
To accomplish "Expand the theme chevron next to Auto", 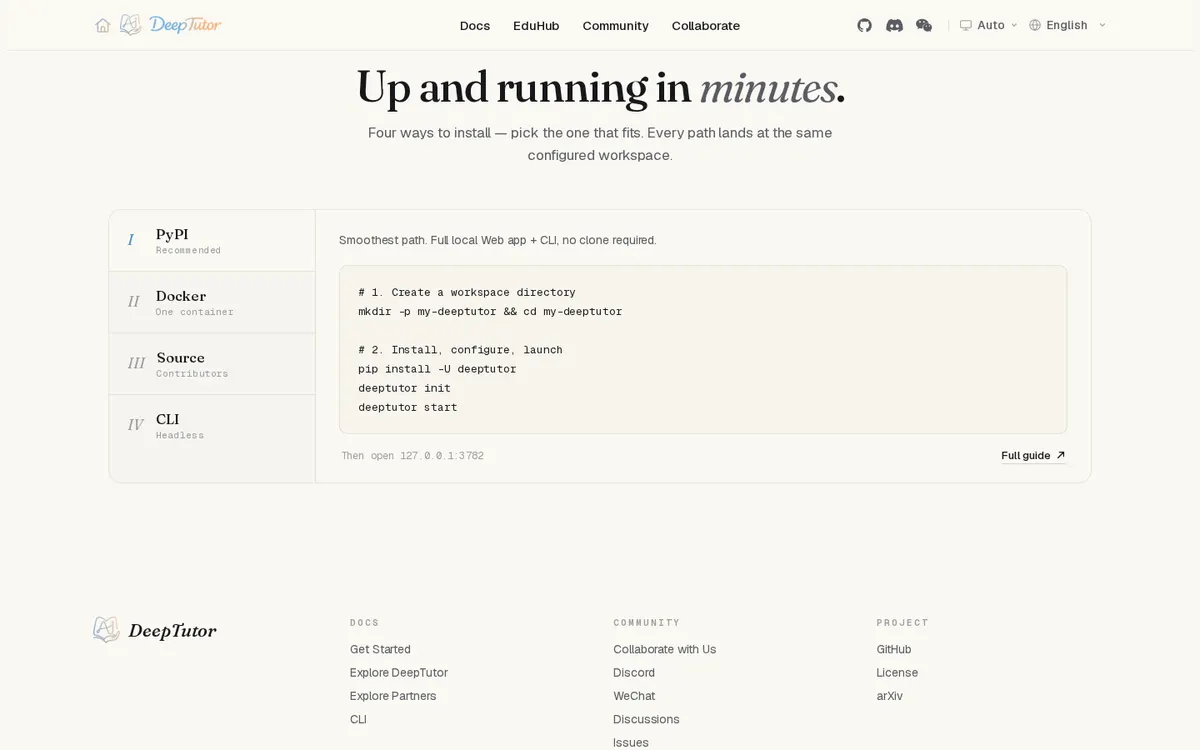I will click(1014, 25).
